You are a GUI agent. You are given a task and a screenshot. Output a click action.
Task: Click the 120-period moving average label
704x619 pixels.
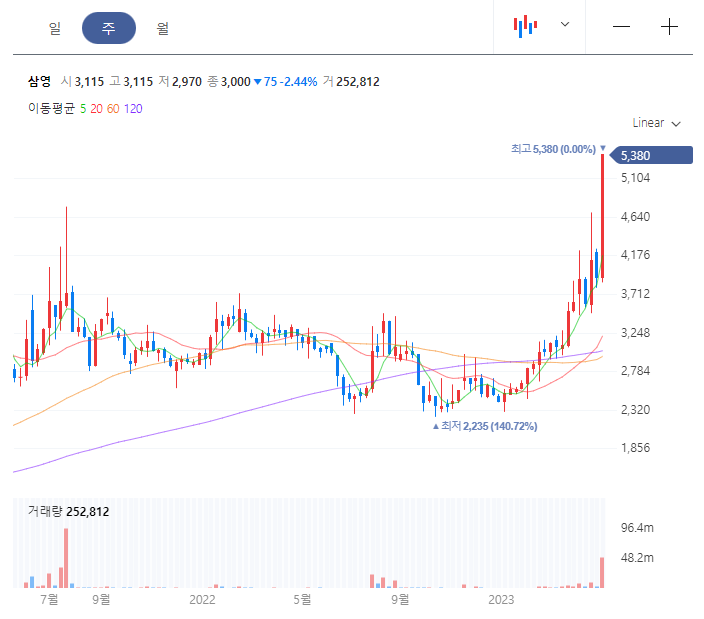click(x=133, y=109)
